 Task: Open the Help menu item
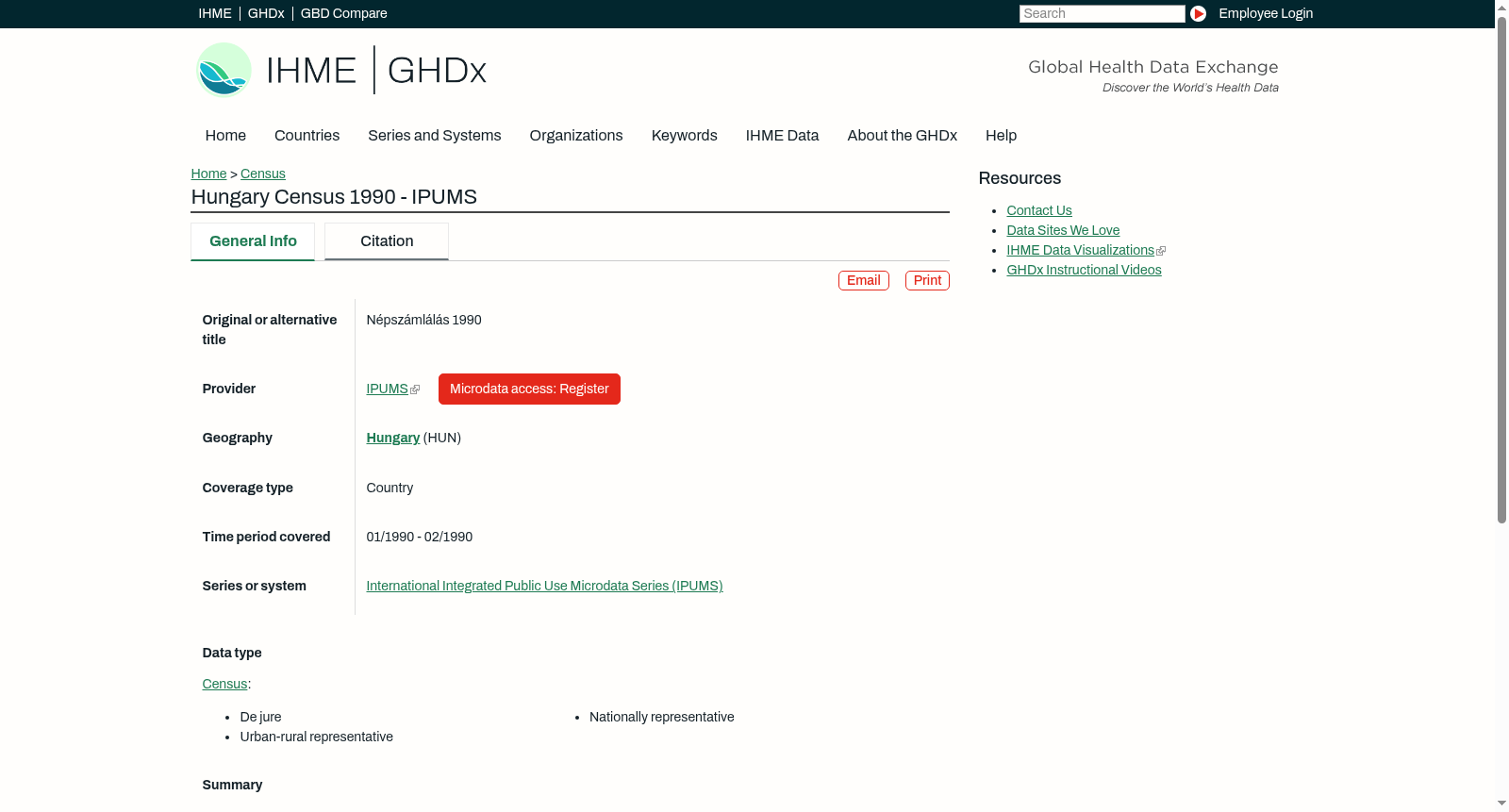pyautogui.click(x=1001, y=136)
